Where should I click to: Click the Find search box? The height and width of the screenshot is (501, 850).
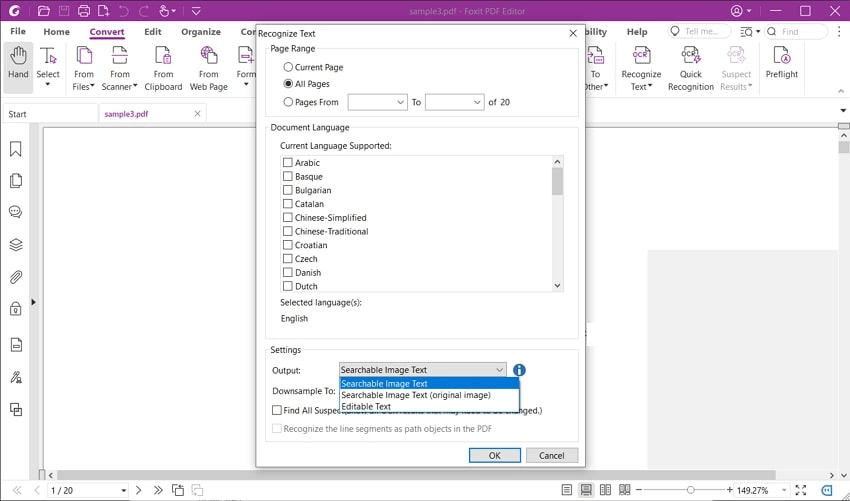796,31
